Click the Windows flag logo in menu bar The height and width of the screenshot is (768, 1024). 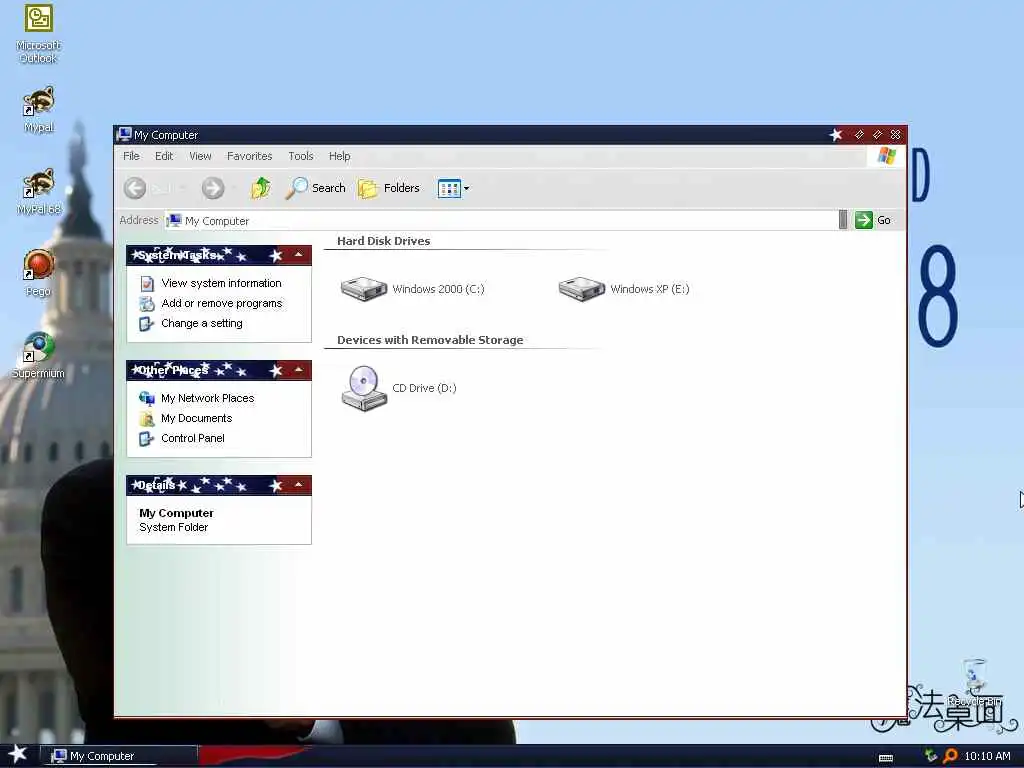click(886, 156)
